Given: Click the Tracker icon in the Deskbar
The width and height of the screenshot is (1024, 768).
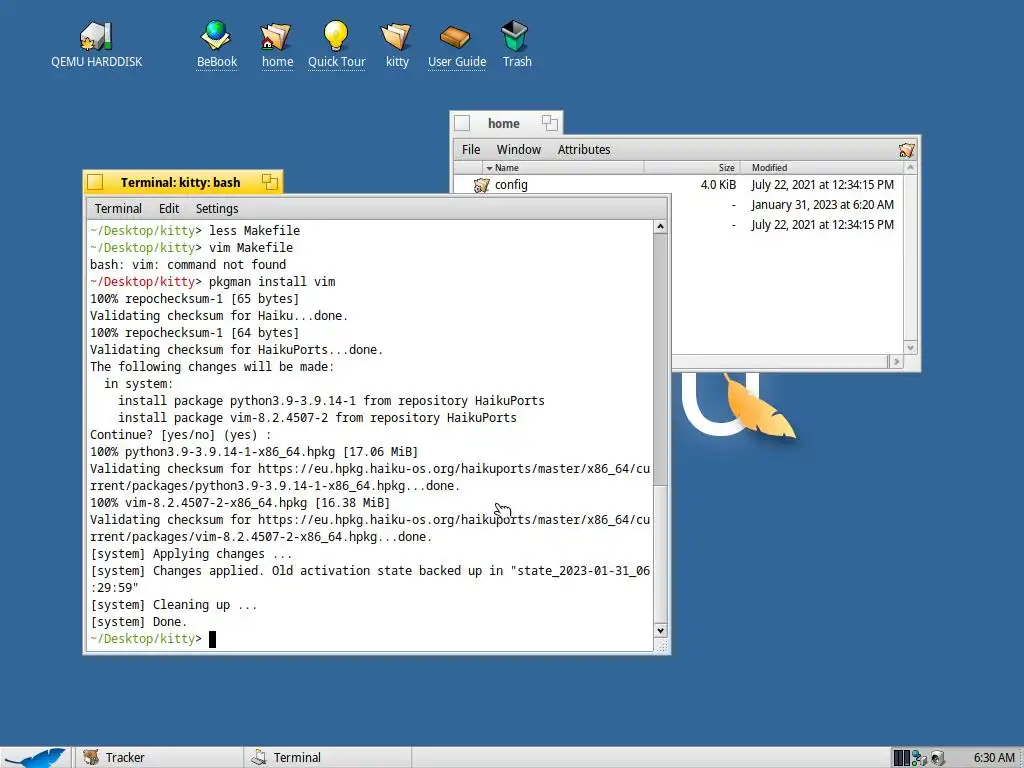Looking at the screenshot, I should coord(91,758).
